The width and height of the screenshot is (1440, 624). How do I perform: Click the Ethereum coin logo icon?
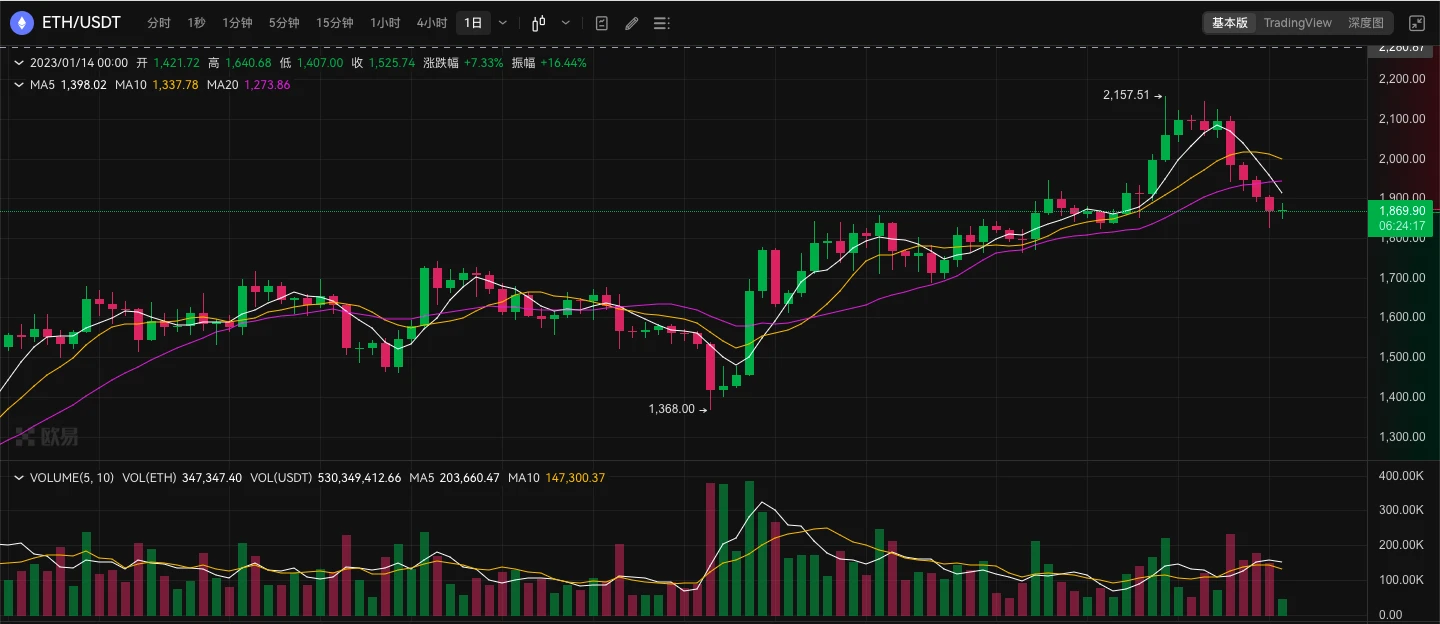22,22
